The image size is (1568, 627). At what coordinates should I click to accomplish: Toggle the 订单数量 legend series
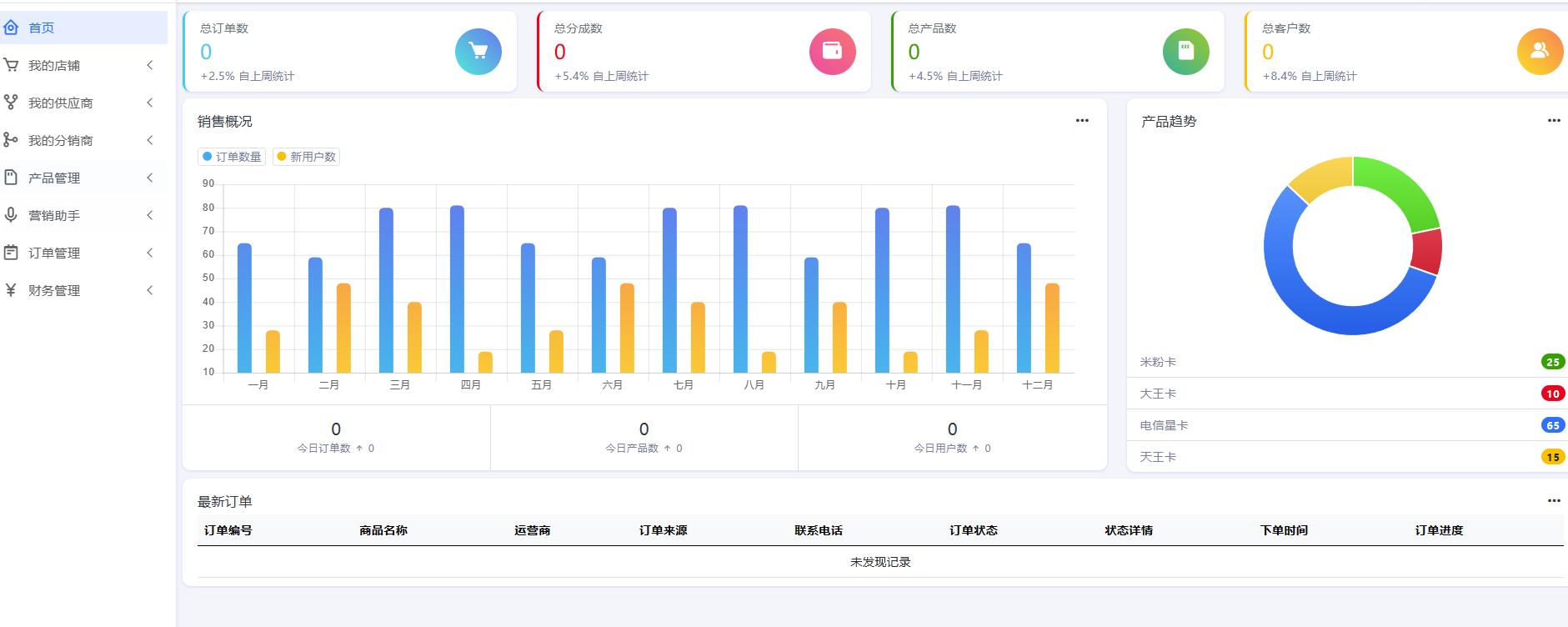(x=232, y=157)
